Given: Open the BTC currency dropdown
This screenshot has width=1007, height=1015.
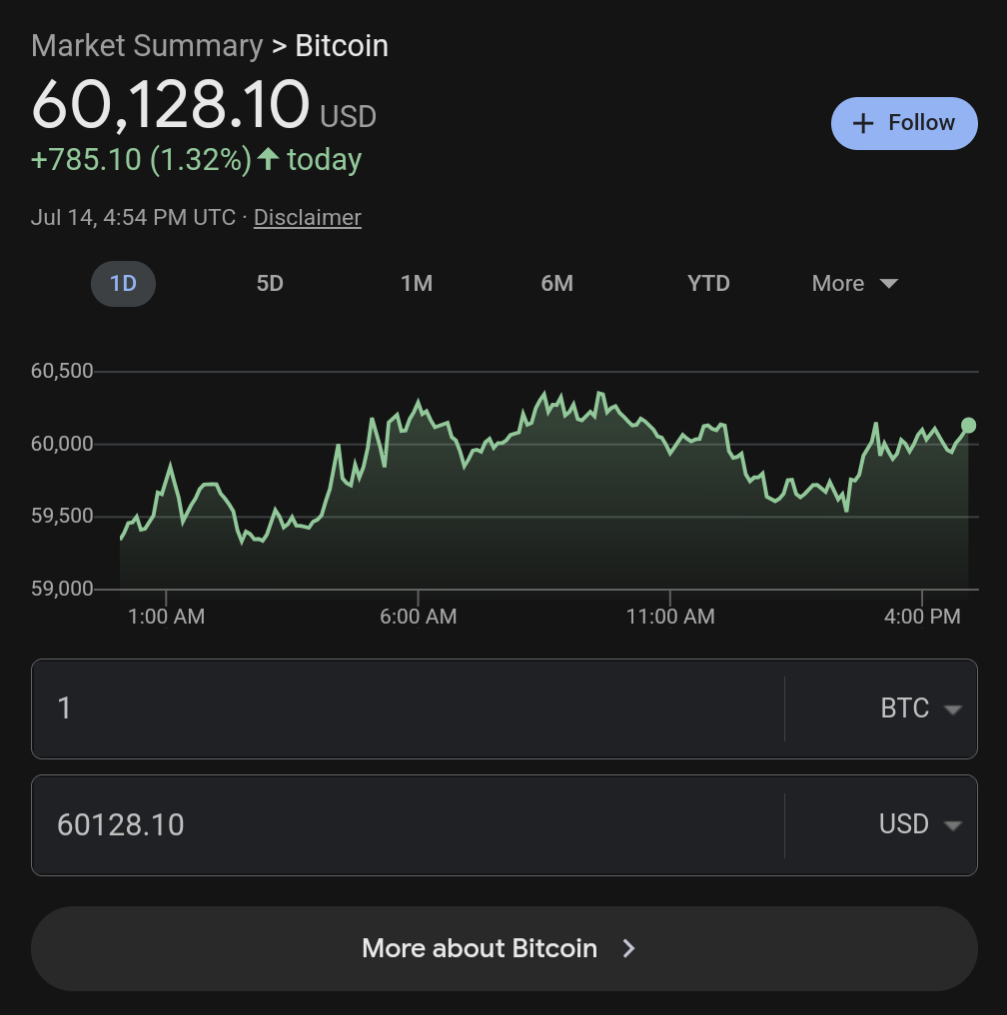Looking at the screenshot, I should click(x=920, y=709).
